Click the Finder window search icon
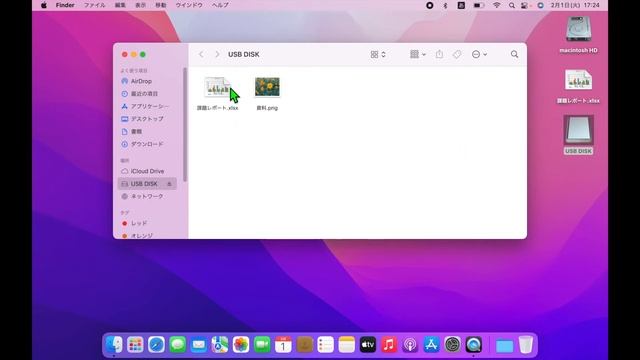 pyautogui.click(x=514, y=54)
